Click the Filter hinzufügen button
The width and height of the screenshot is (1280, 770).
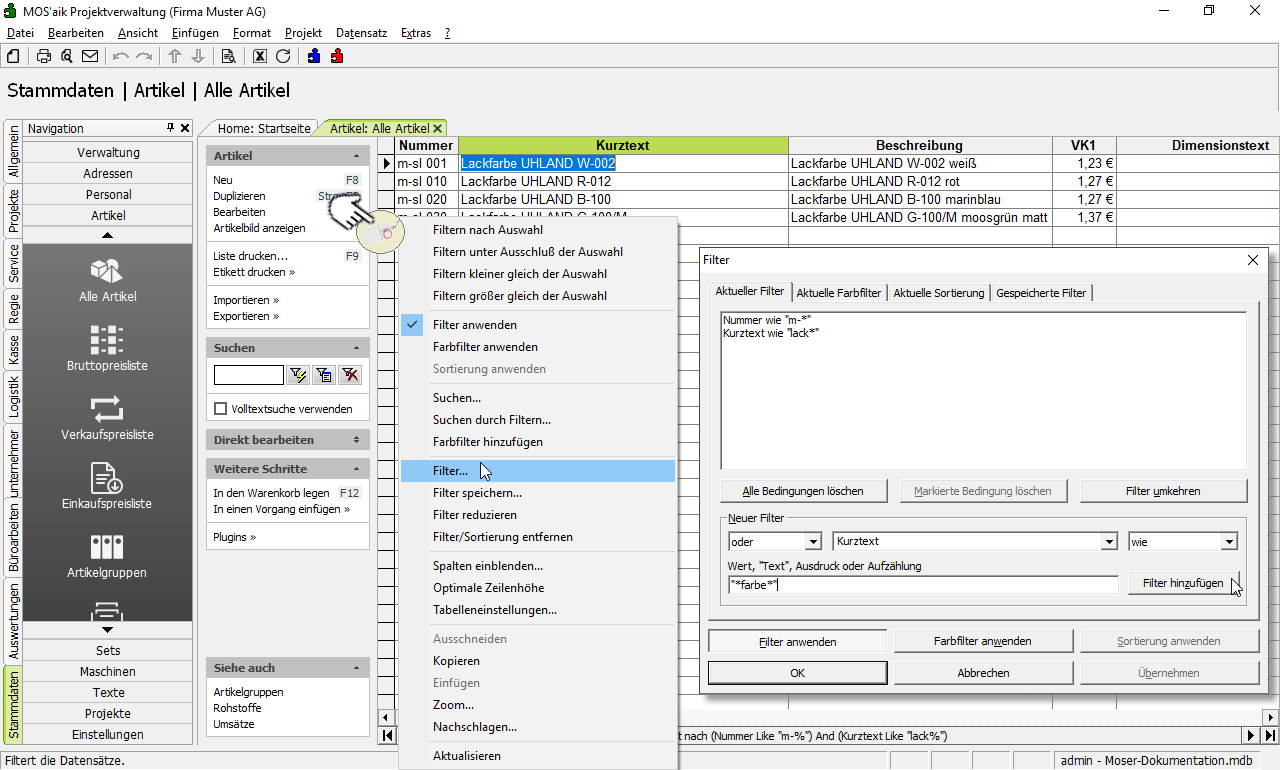[1183, 583]
